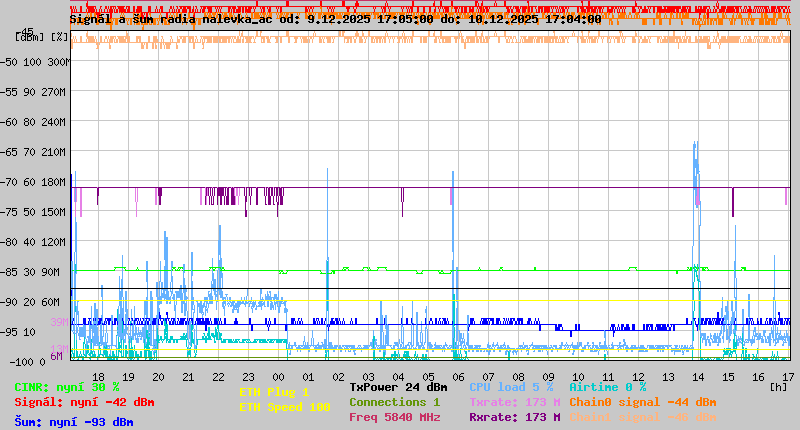Click the '-95 10' y-axis label

coord(18,332)
